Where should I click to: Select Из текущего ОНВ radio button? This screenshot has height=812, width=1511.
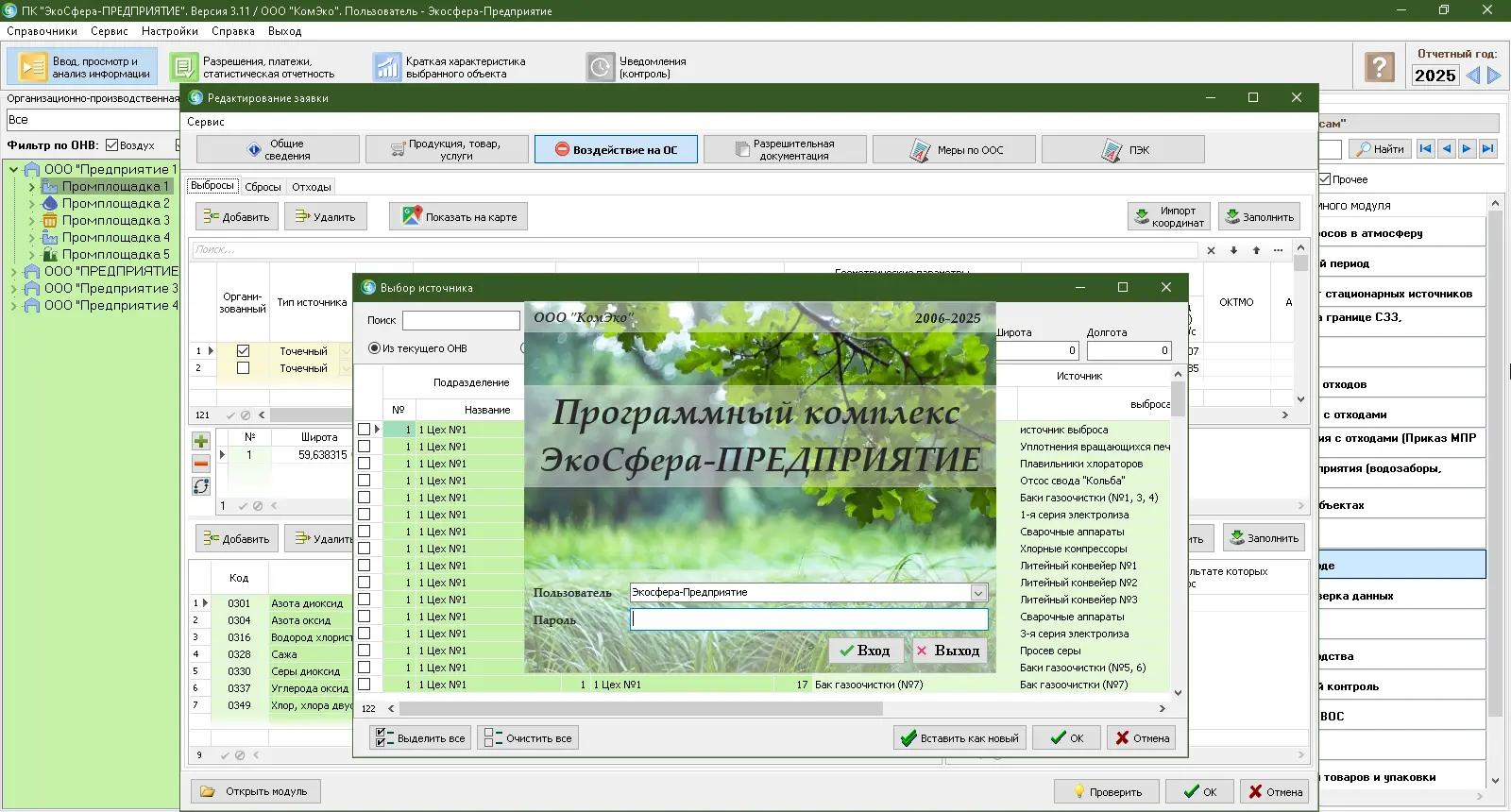click(375, 348)
